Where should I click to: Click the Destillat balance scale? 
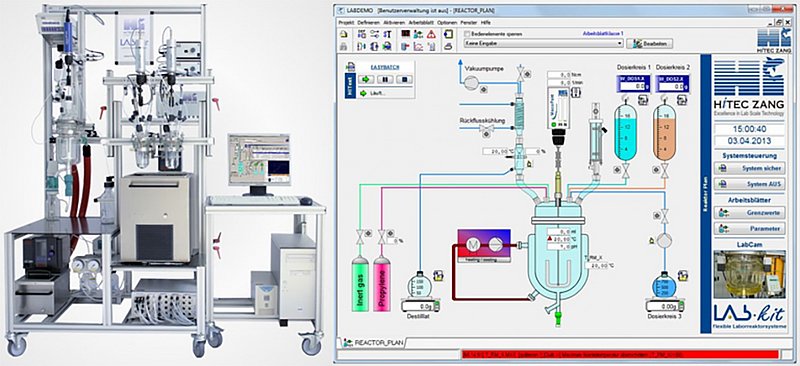click(421, 306)
